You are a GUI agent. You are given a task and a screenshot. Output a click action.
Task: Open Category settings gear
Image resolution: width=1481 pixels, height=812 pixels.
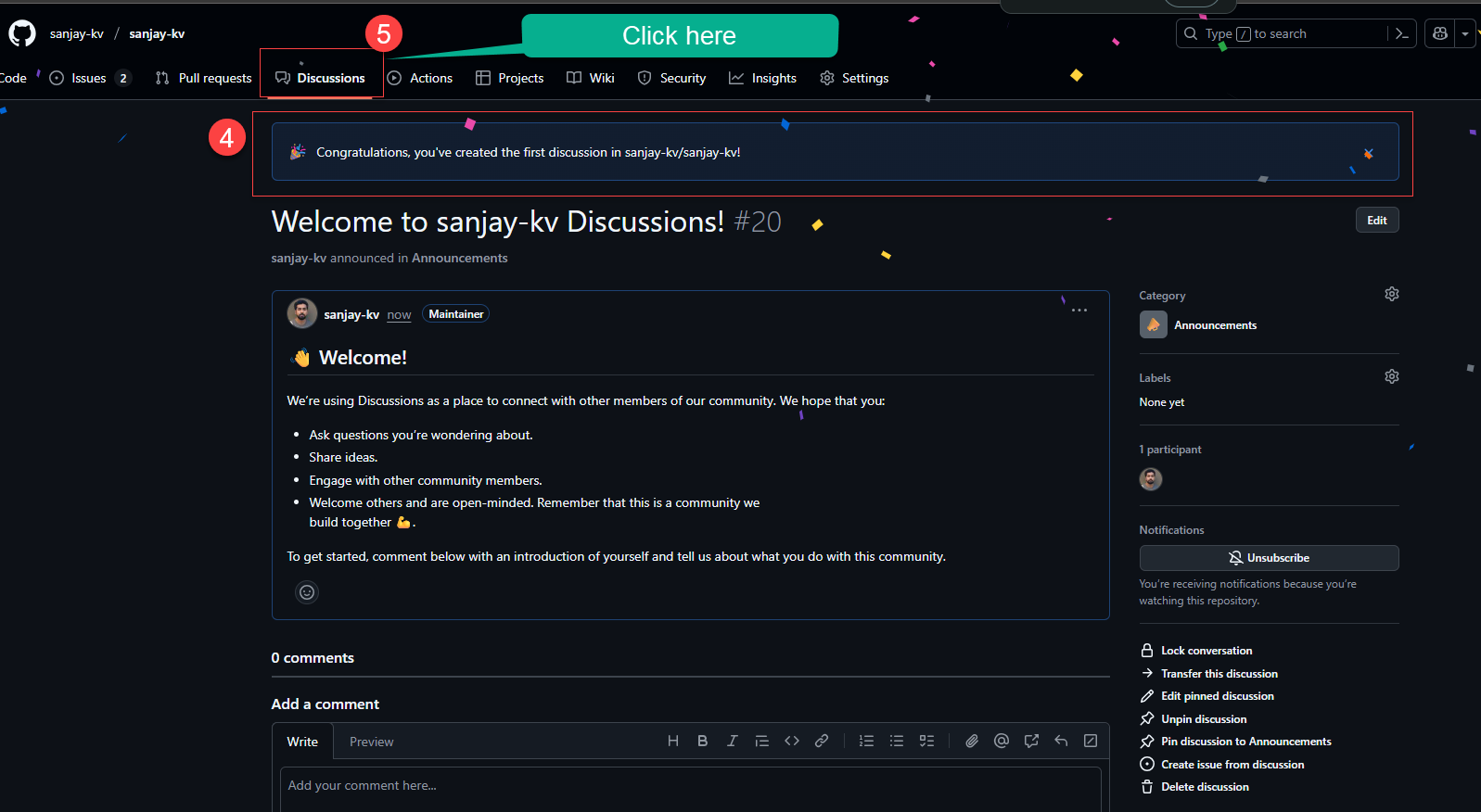click(1392, 294)
